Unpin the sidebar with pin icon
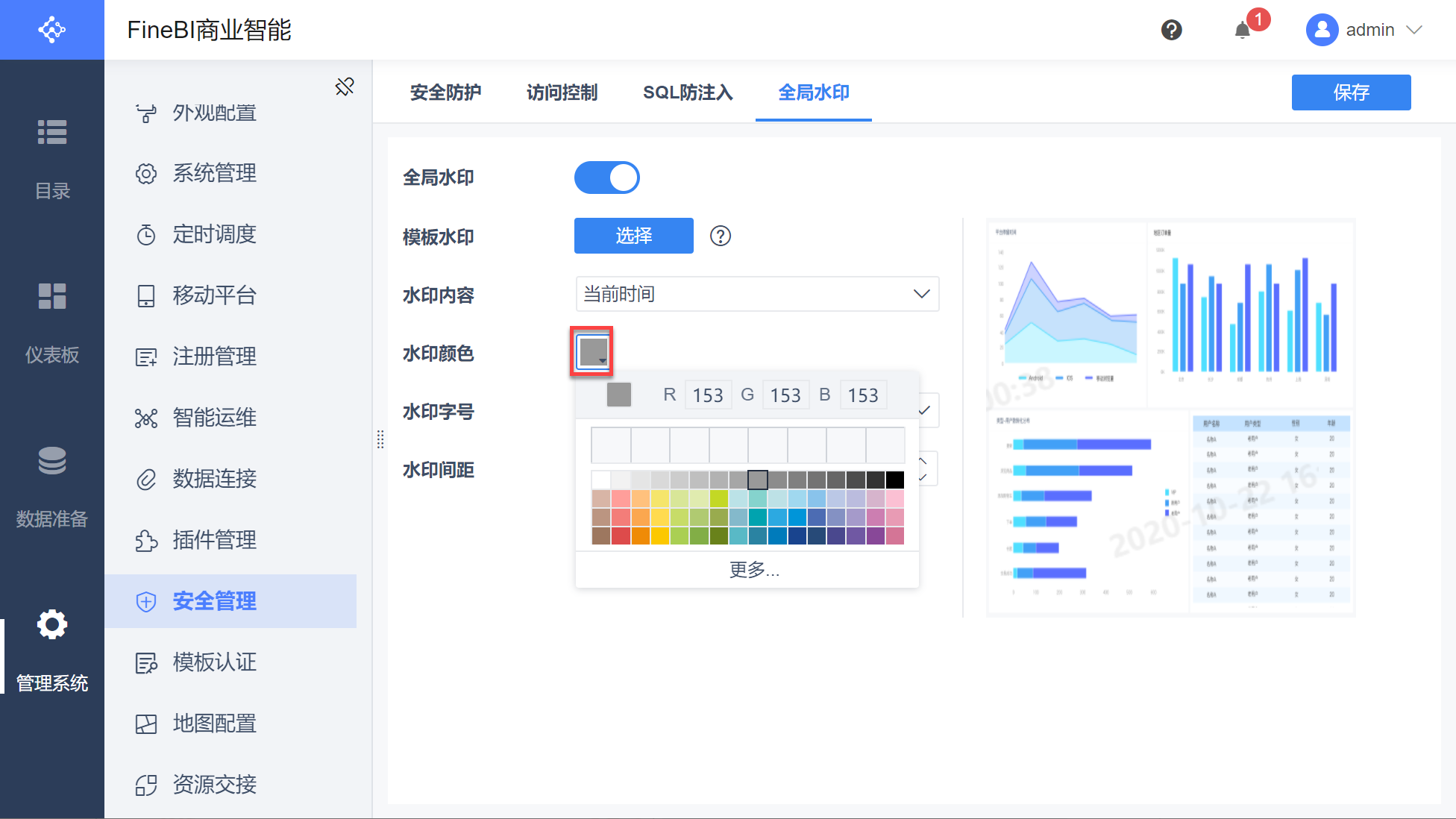Image resolution: width=1456 pixels, height=819 pixels. [x=345, y=87]
